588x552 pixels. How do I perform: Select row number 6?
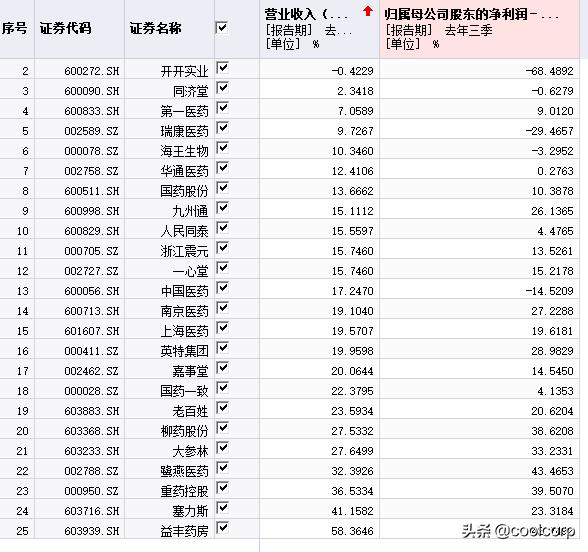25,151
